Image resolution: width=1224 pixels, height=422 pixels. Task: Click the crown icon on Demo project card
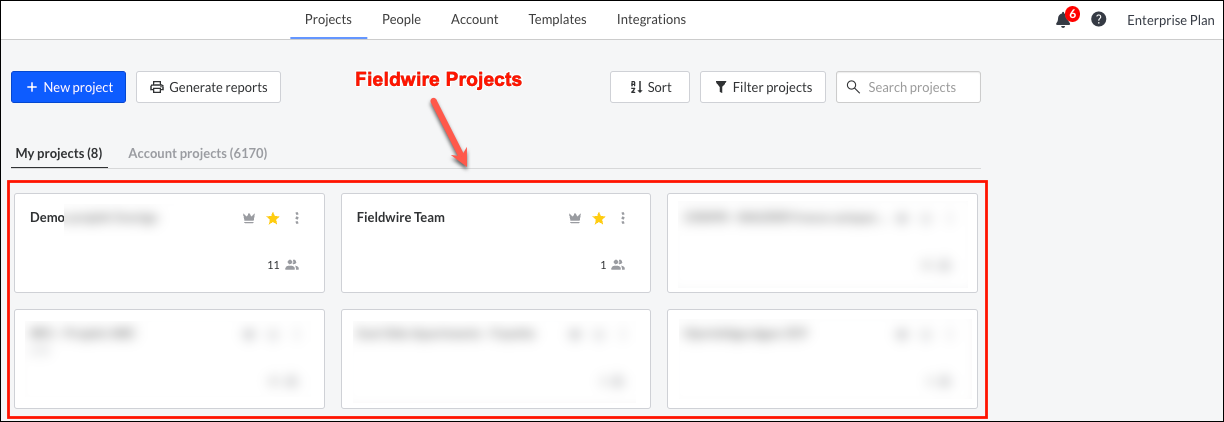(x=249, y=218)
